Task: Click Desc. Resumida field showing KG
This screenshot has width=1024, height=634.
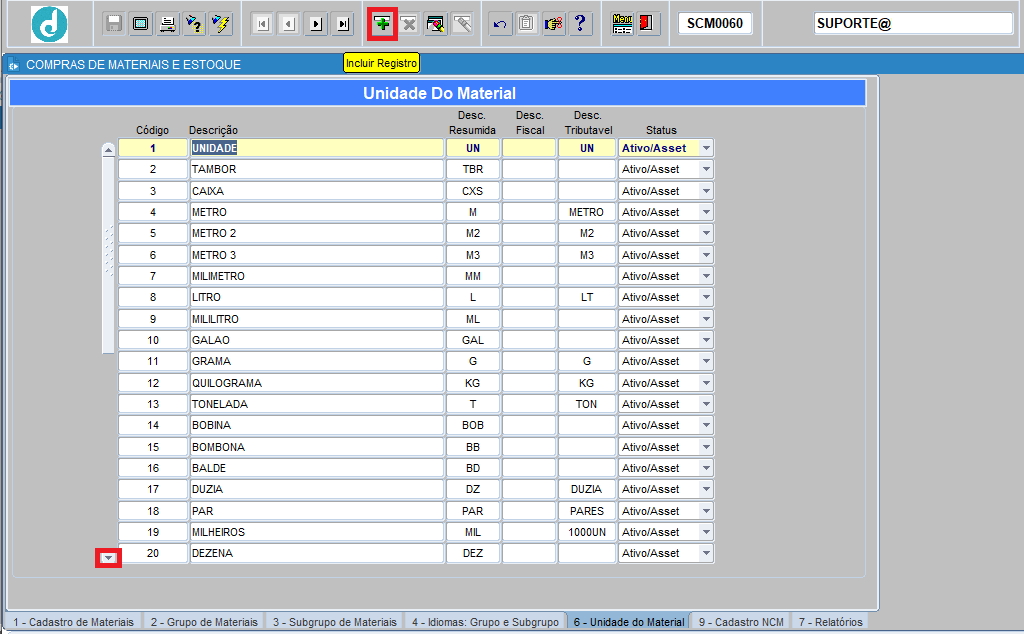Action: pos(473,383)
